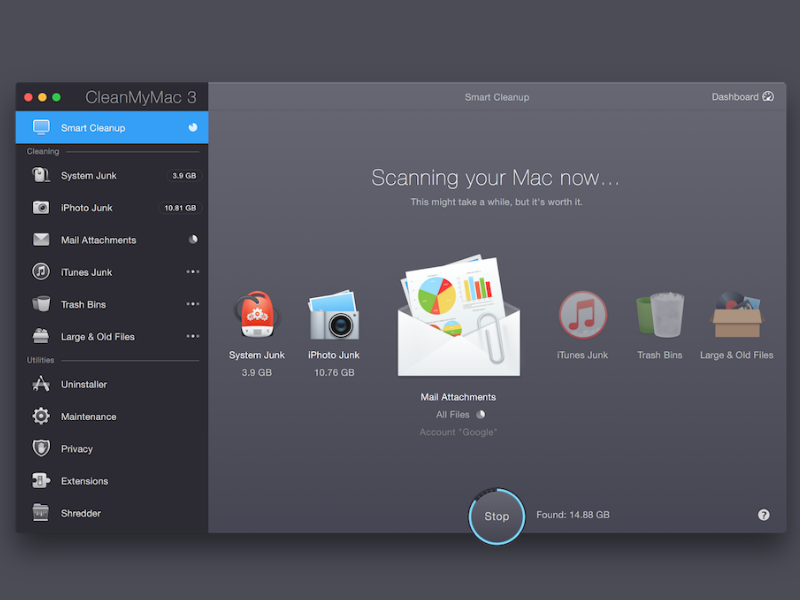Click the Extensions puzzle icon

point(41,481)
